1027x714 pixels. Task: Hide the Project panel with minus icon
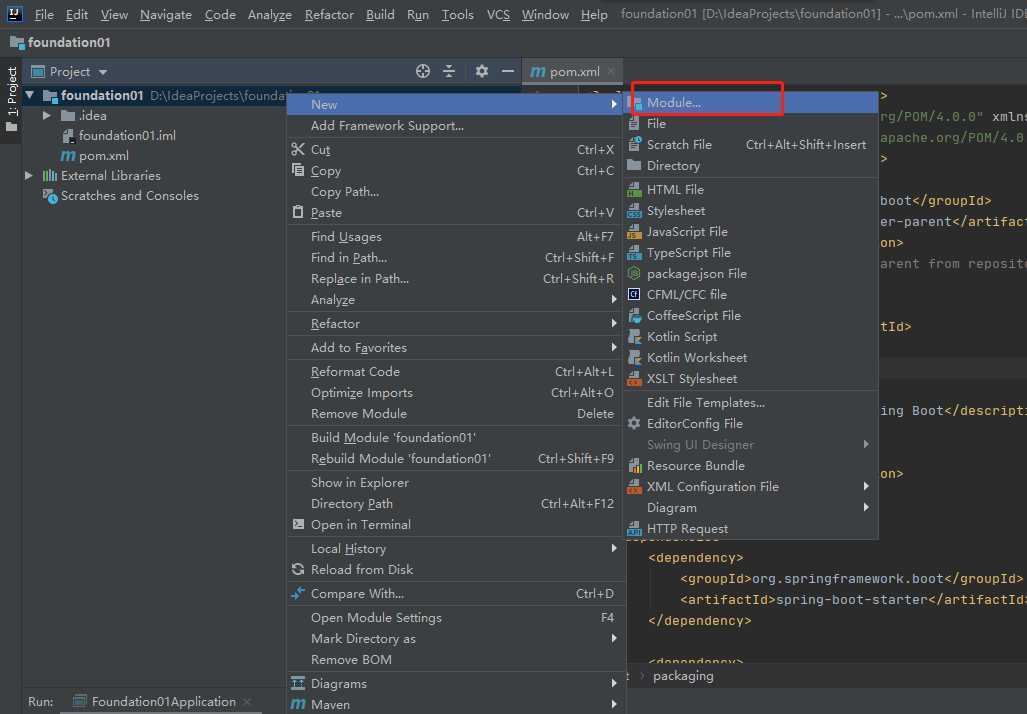tap(508, 71)
